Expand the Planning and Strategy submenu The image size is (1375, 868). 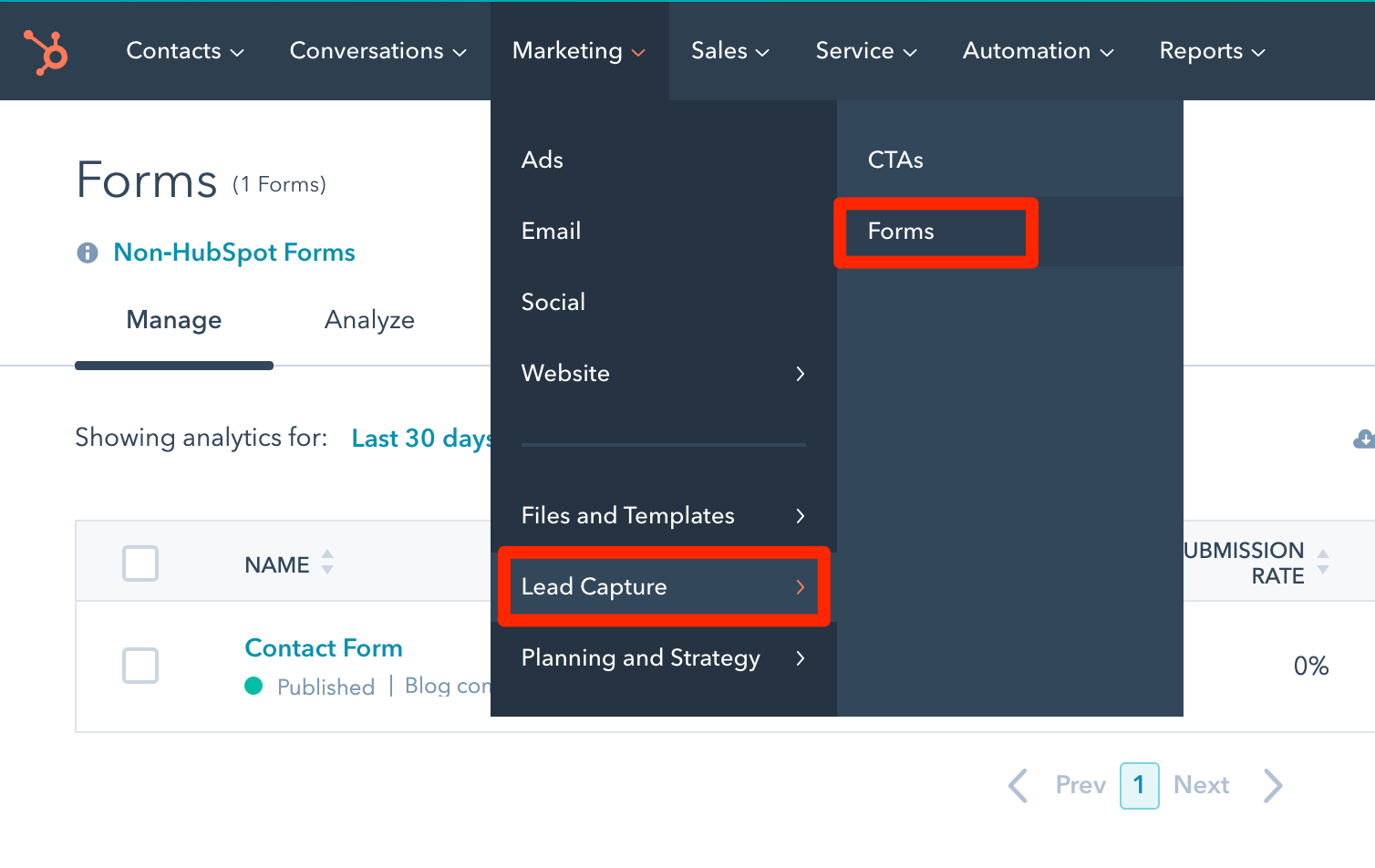(664, 657)
